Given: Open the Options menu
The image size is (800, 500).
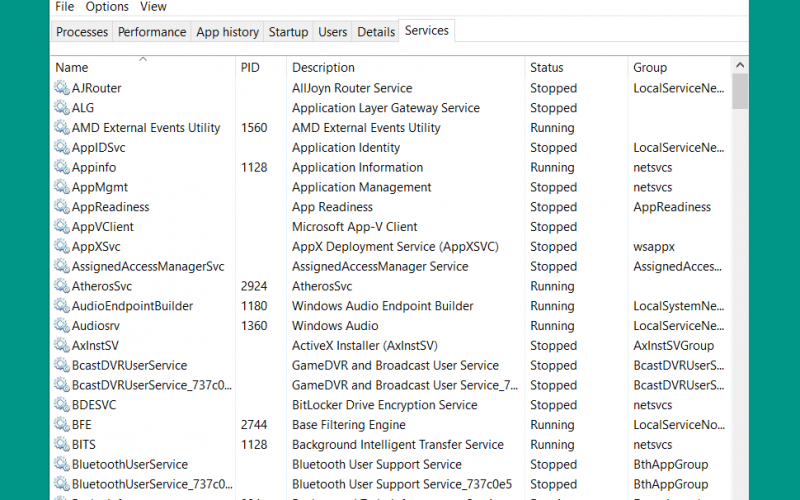Looking at the screenshot, I should [x=107, y=7].
